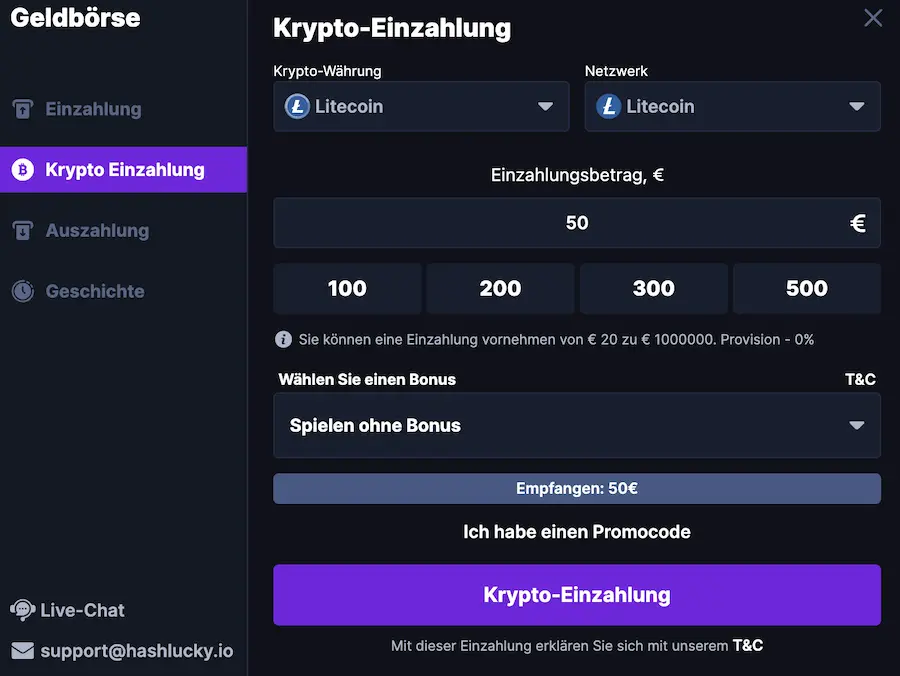Select the Einzahlung sidebar icon

coord(22,109)
